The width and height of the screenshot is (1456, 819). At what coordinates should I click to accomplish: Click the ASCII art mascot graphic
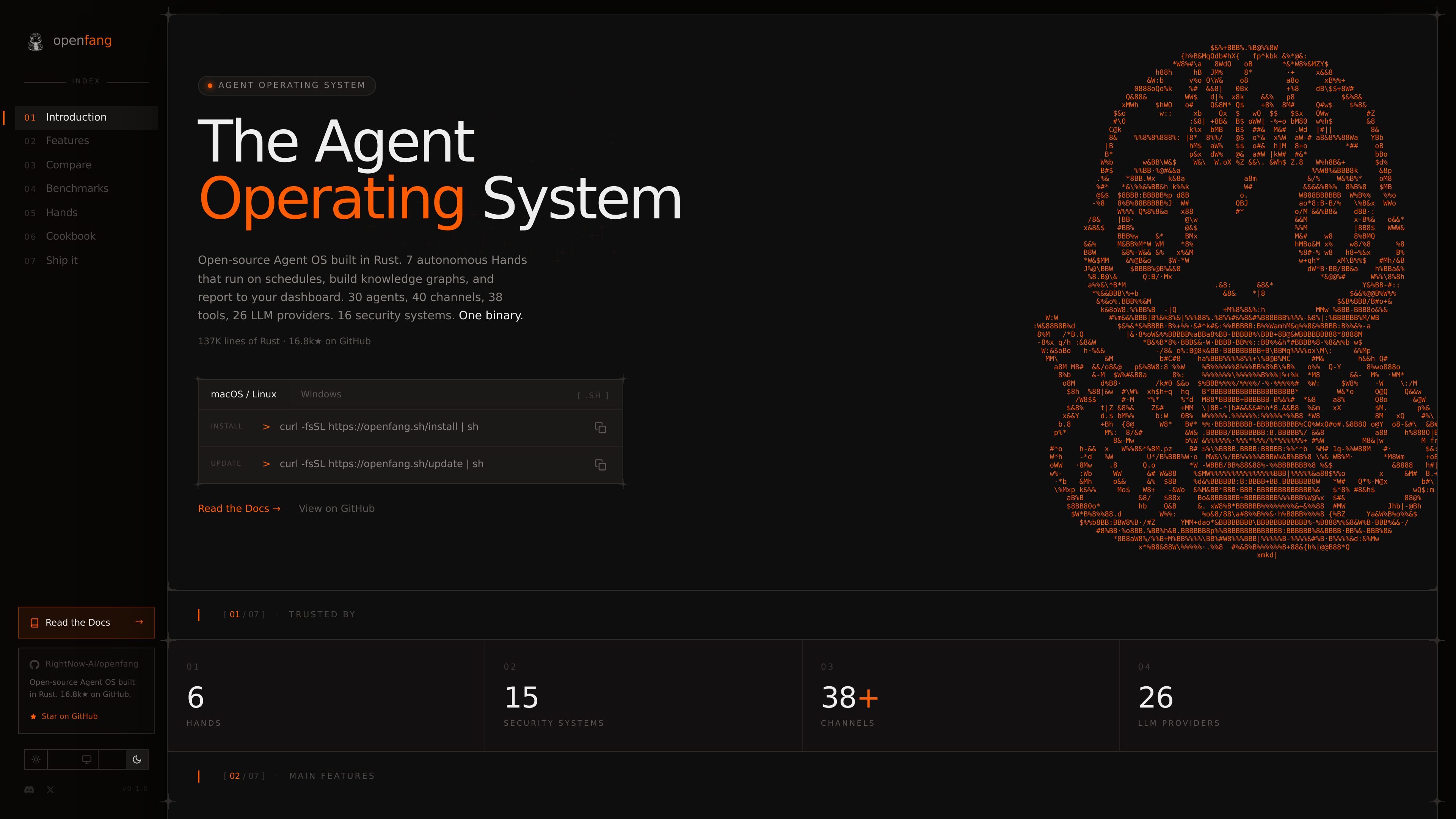pos(1235,302)
